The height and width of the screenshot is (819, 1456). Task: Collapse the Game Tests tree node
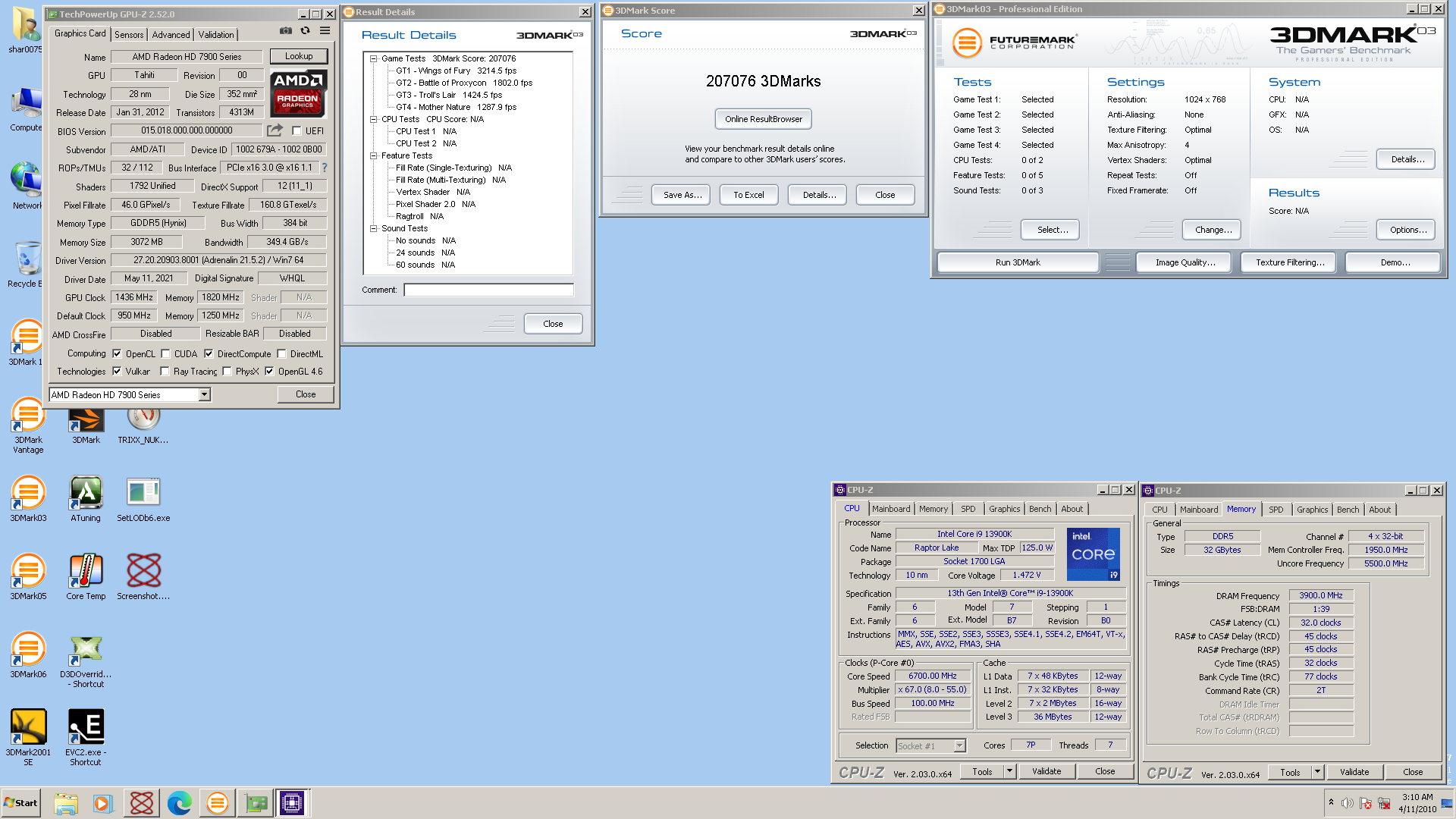[373, 58]
